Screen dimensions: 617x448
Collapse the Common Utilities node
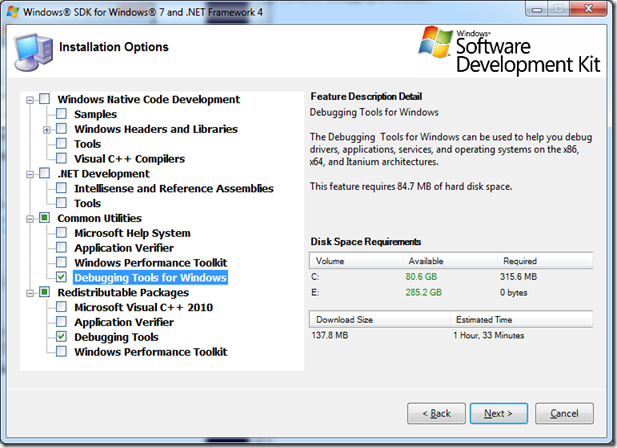[x=30, y=219]
